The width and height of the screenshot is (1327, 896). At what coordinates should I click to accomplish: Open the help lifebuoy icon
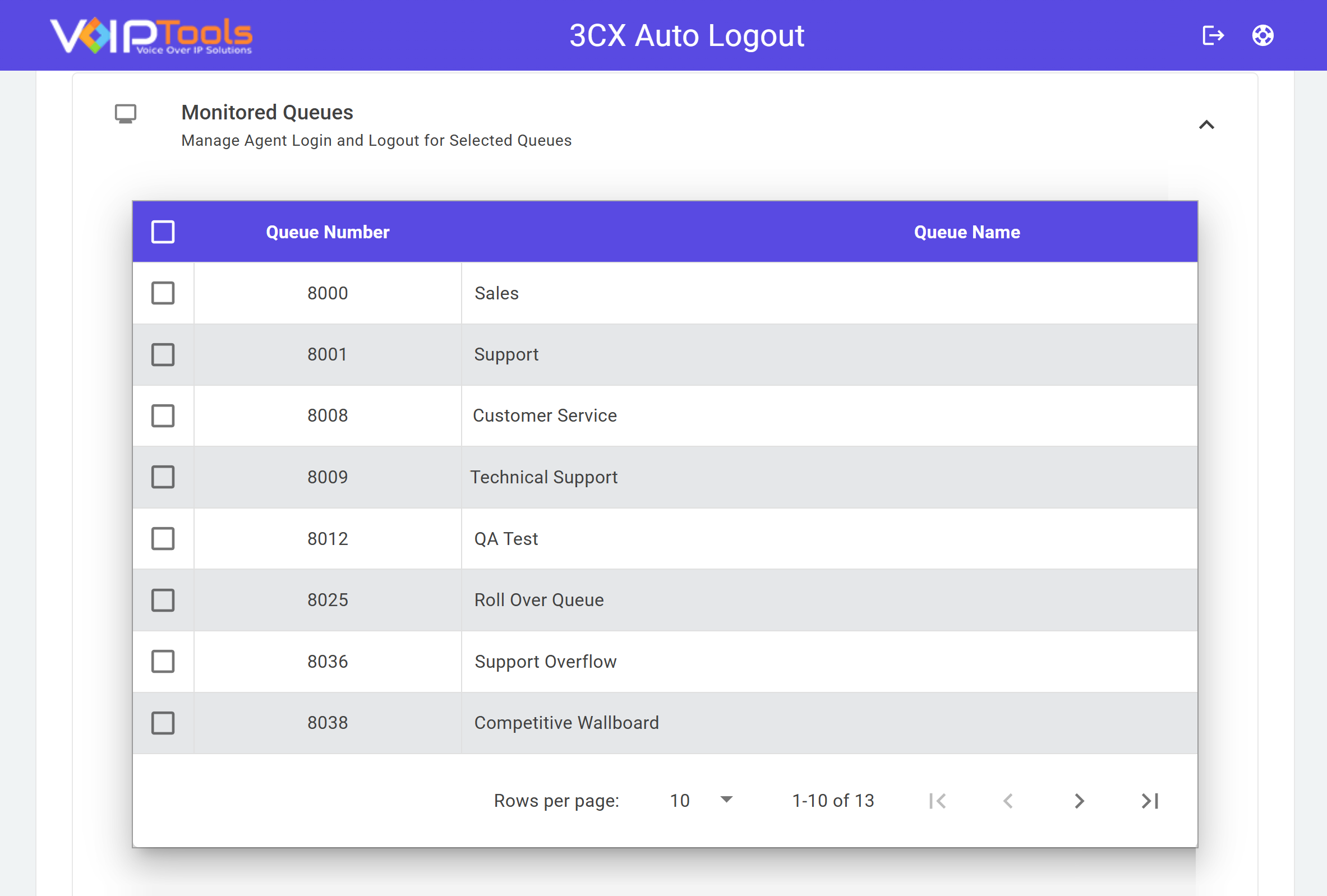(1263, 35)
